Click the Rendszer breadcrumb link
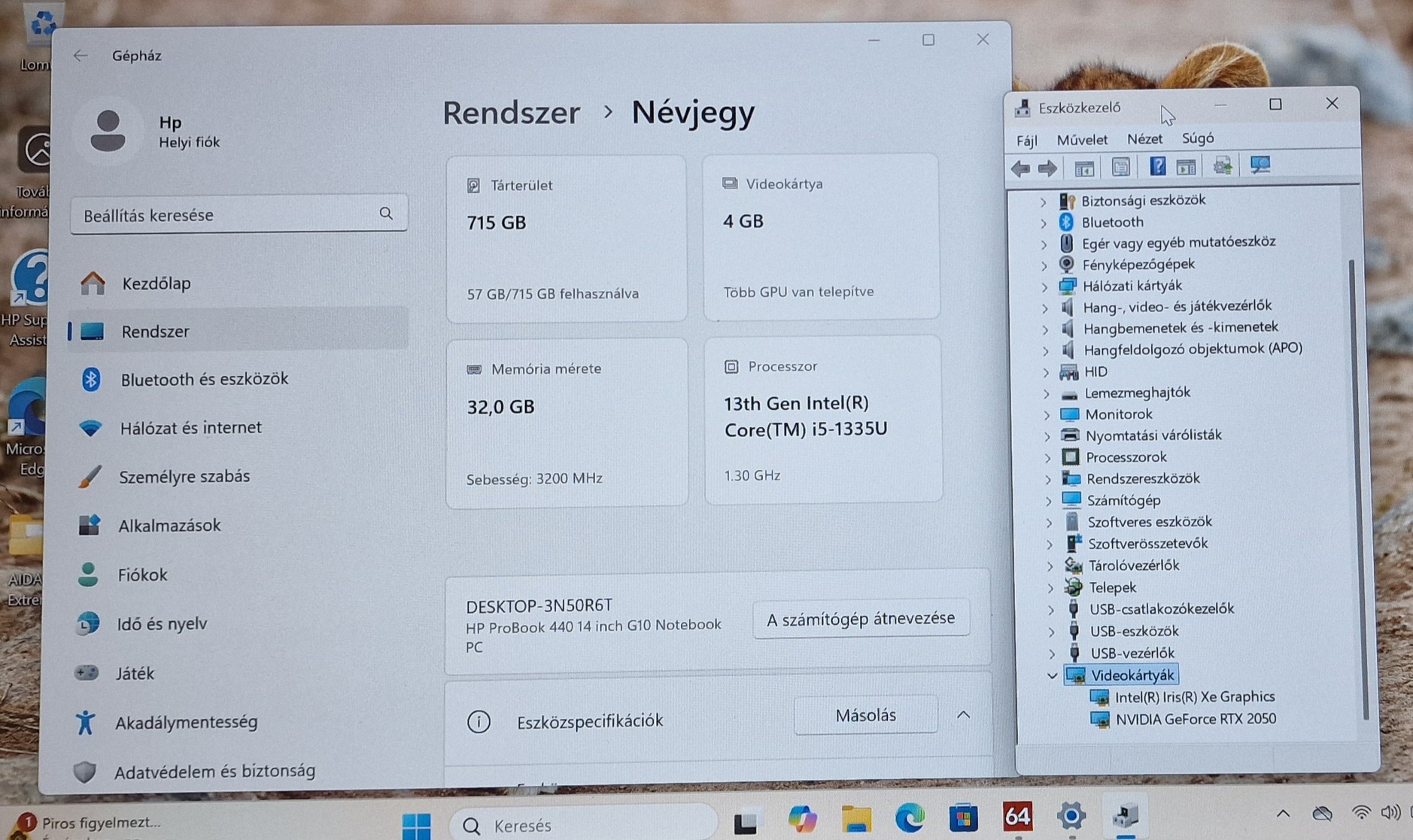1413x840 pixels. [x=511, y=113]
